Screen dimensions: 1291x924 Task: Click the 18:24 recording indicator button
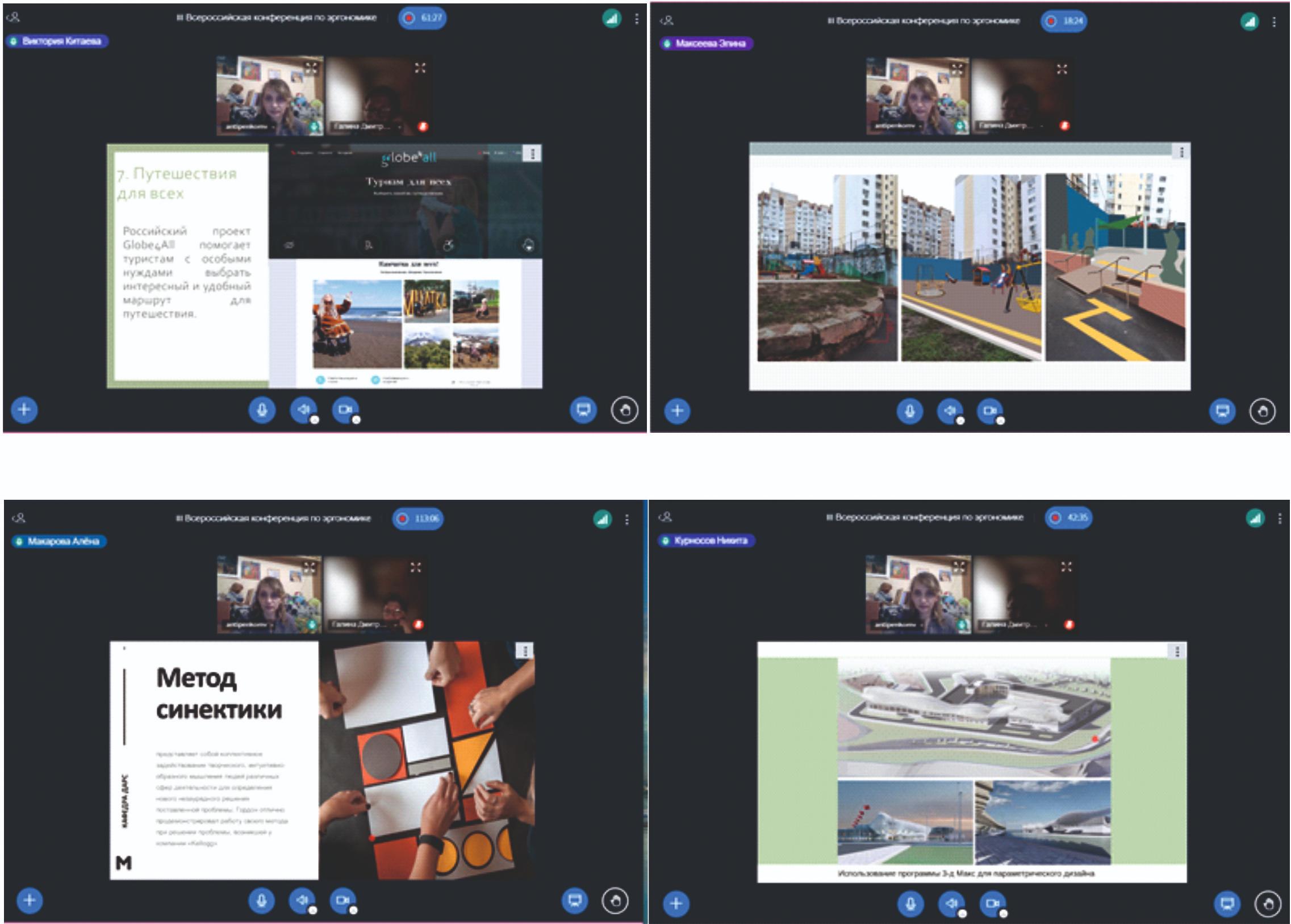tap(1063, 21)
